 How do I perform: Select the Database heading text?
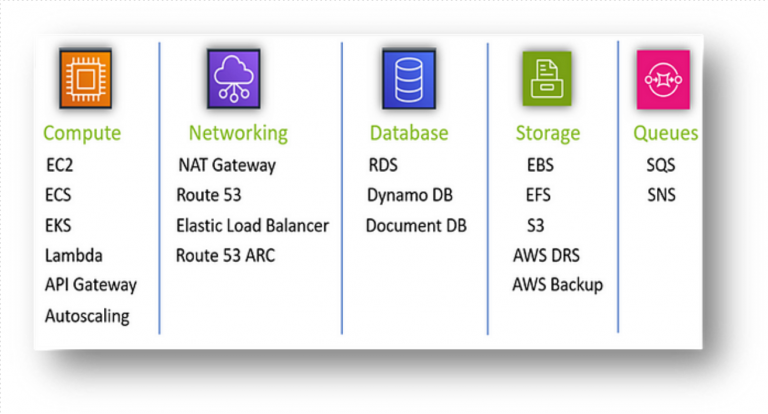(x=409, y=133)
